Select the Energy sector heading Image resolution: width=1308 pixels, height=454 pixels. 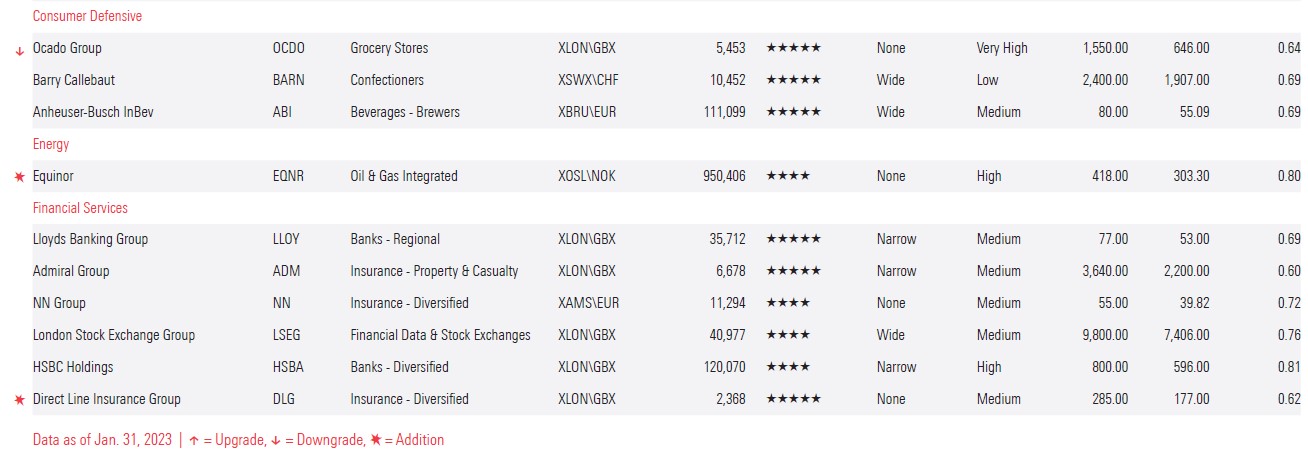coord(51,144)
